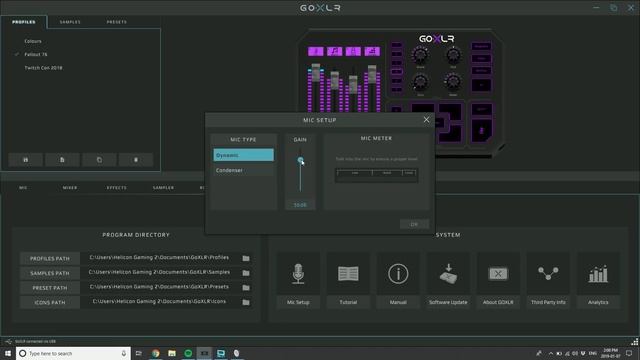Viewport: 640px width, 360px height.
Task: Open Spotify from the taskbar
Action: pos(188,353)
